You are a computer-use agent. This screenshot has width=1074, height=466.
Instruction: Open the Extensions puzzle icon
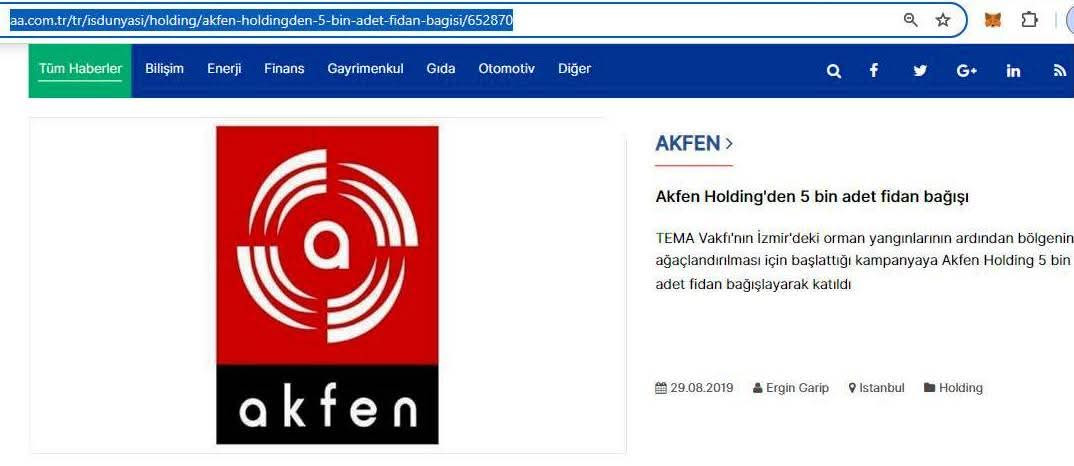pyautogui.click(x=1029, y=20)
